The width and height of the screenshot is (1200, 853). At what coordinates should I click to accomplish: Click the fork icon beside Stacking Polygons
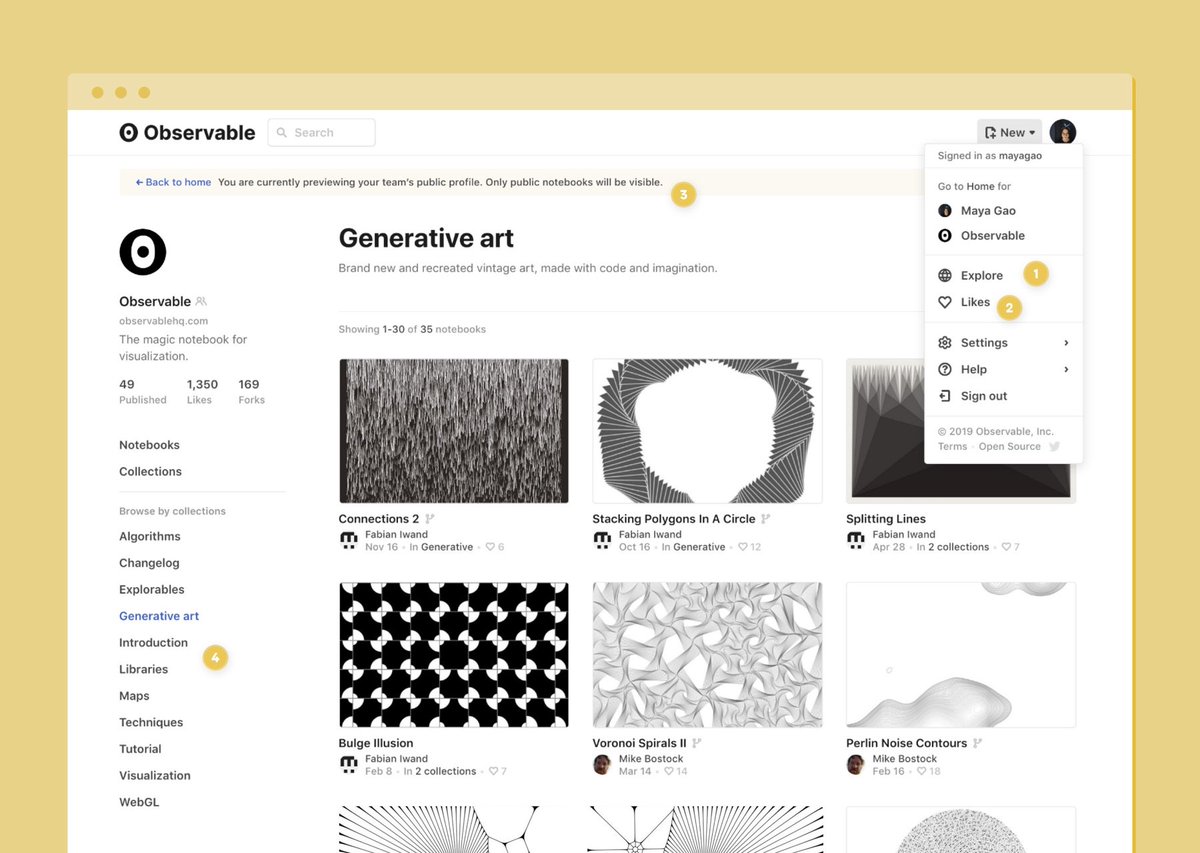[766, 519]
